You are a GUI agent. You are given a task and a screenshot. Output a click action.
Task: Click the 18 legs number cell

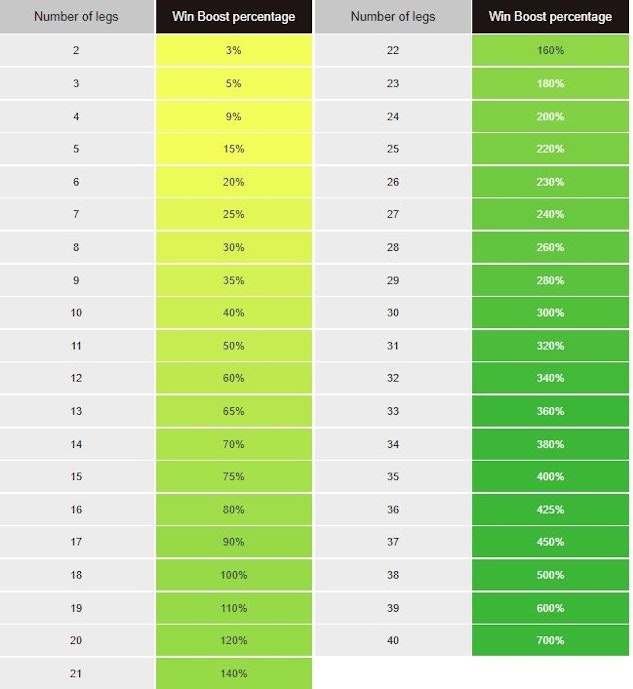77,575
